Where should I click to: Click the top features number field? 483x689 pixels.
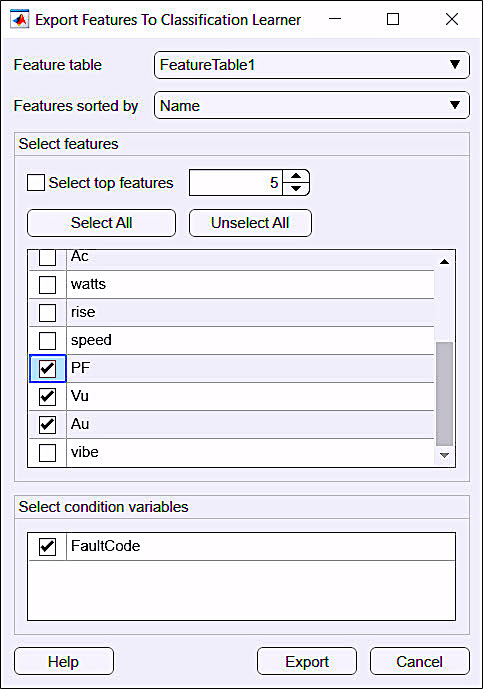(236, 183)
